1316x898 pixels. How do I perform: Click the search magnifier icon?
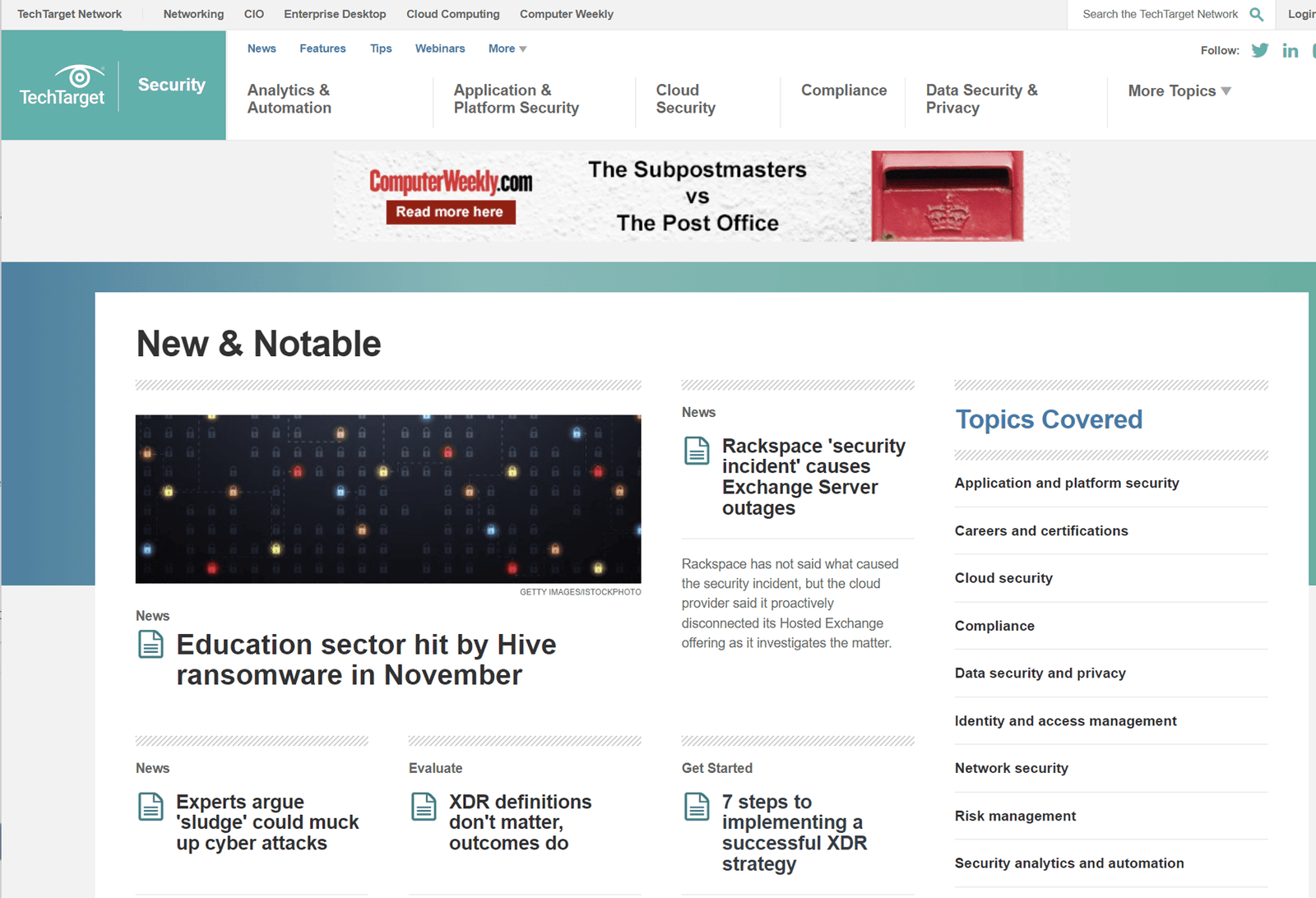pyautogui.click(x=1256, y=14)
